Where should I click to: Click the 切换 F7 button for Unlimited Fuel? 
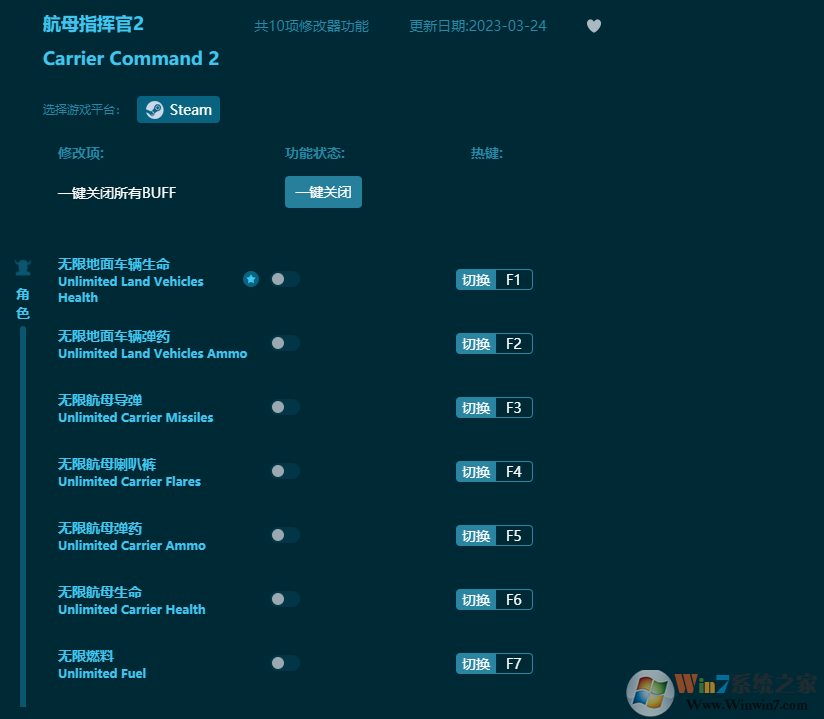coord(494,663)
